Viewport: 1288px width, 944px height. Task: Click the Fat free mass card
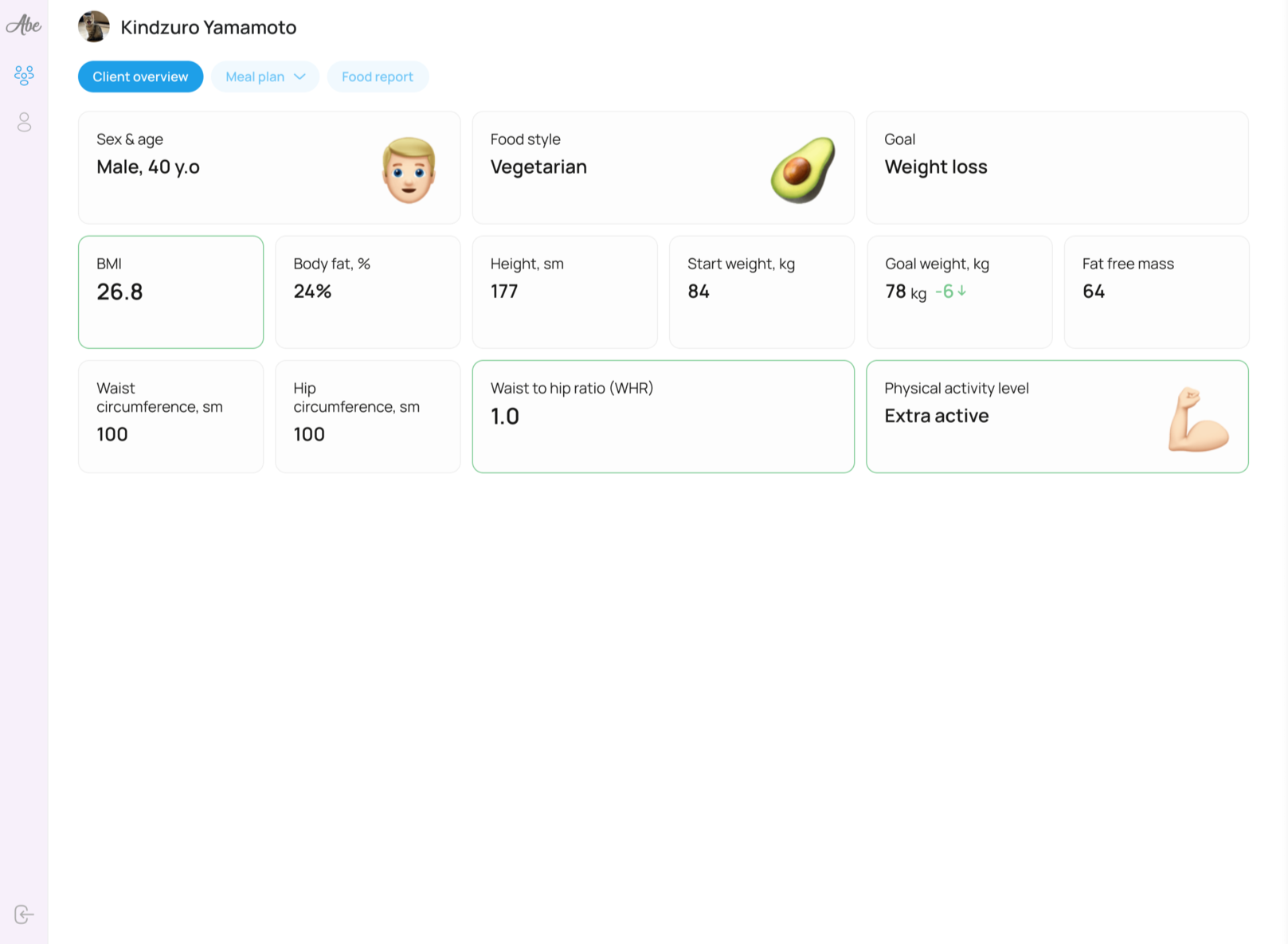click(x=1156, y=292)
